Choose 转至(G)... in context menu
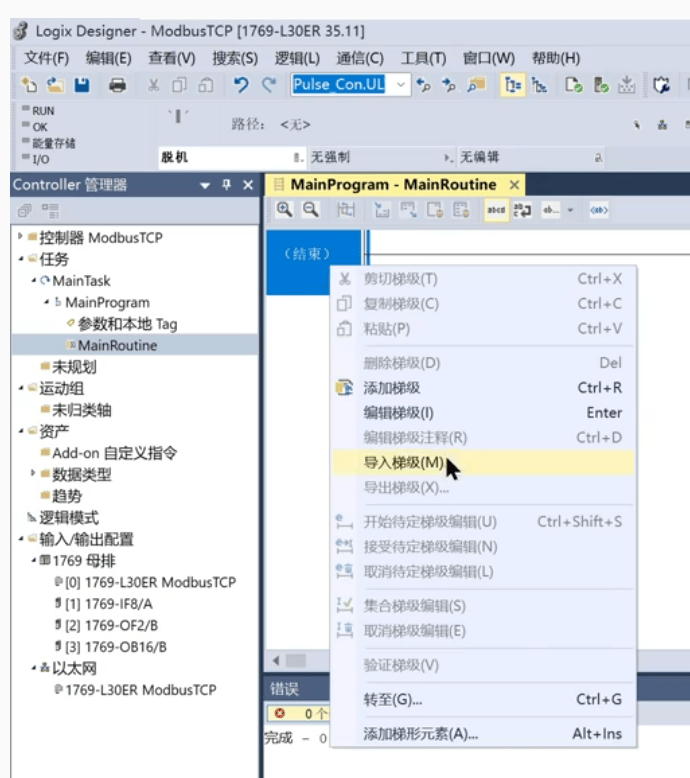This screenshot has width=690, height=778. (484, 700)
